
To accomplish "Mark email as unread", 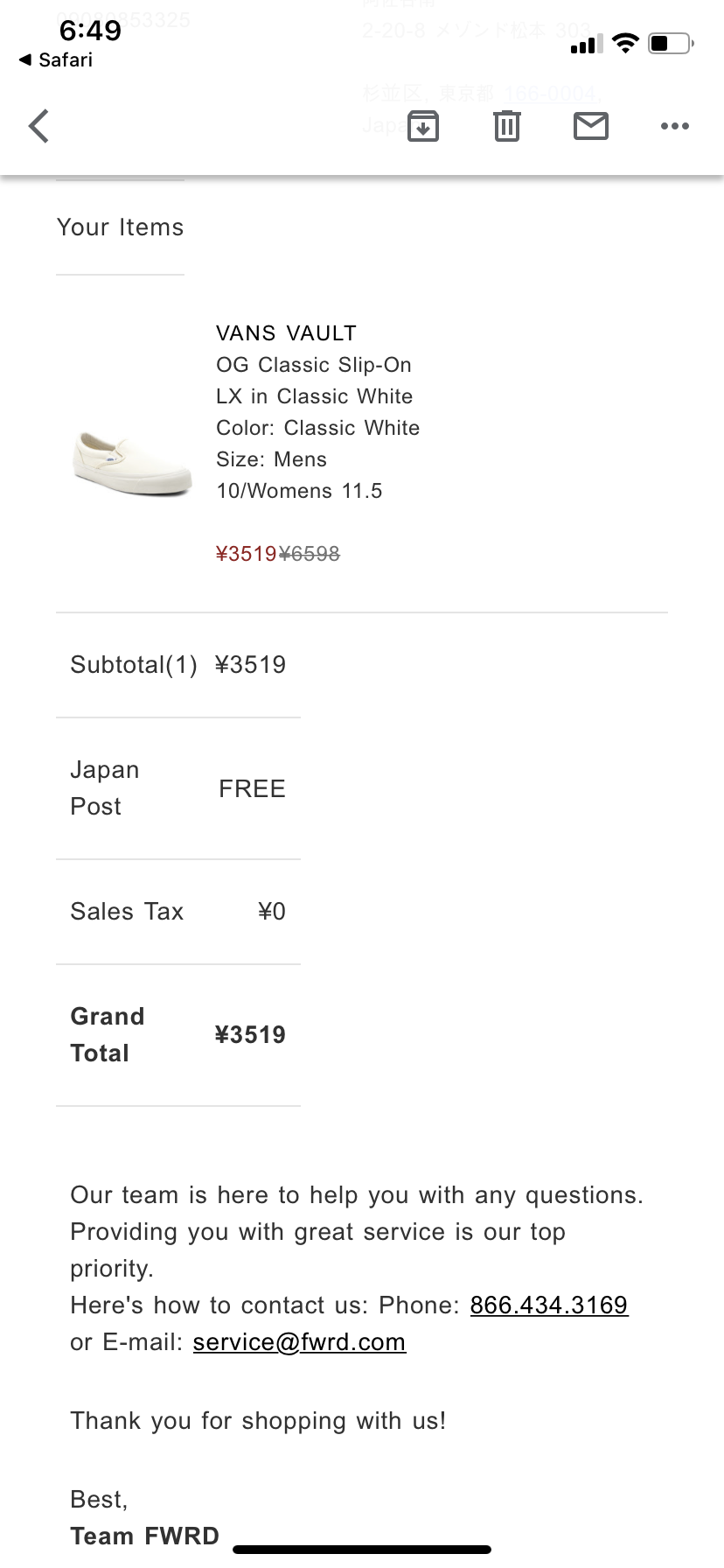I will point(591,126).
